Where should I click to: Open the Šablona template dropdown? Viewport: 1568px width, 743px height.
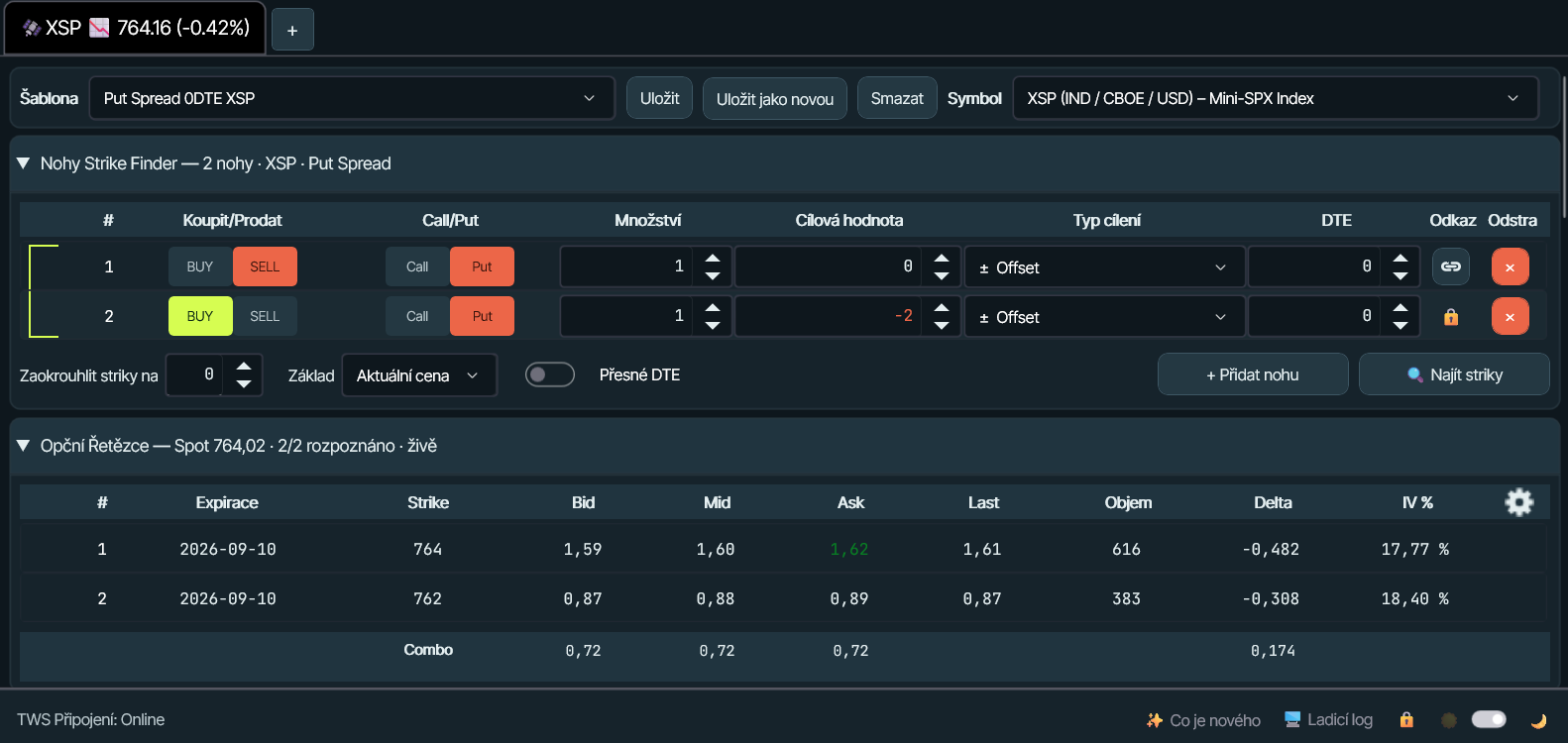[352, 98]
